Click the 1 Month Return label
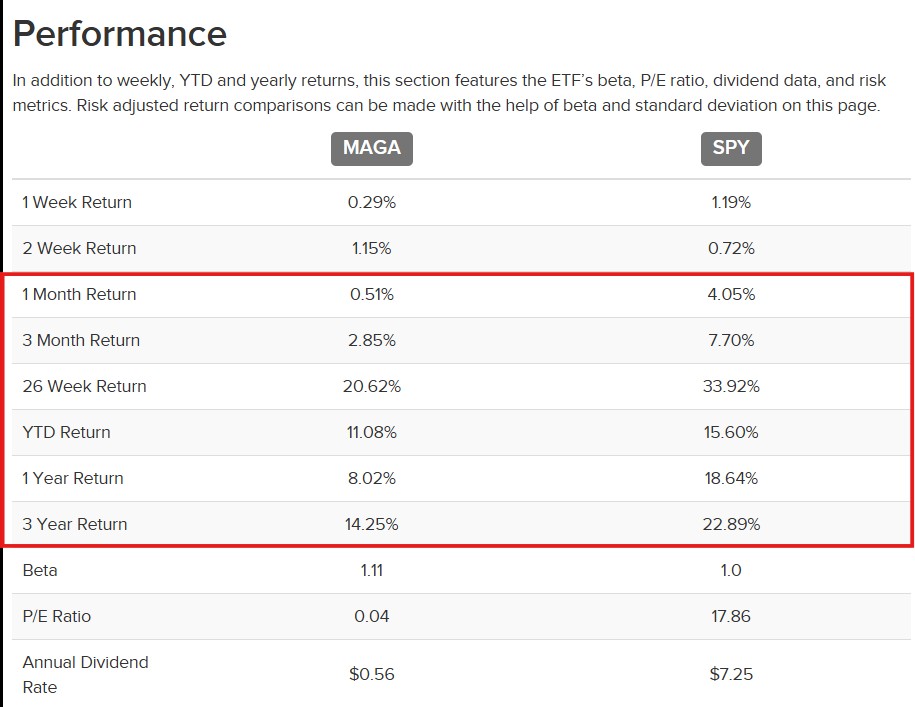 [79, 294]
